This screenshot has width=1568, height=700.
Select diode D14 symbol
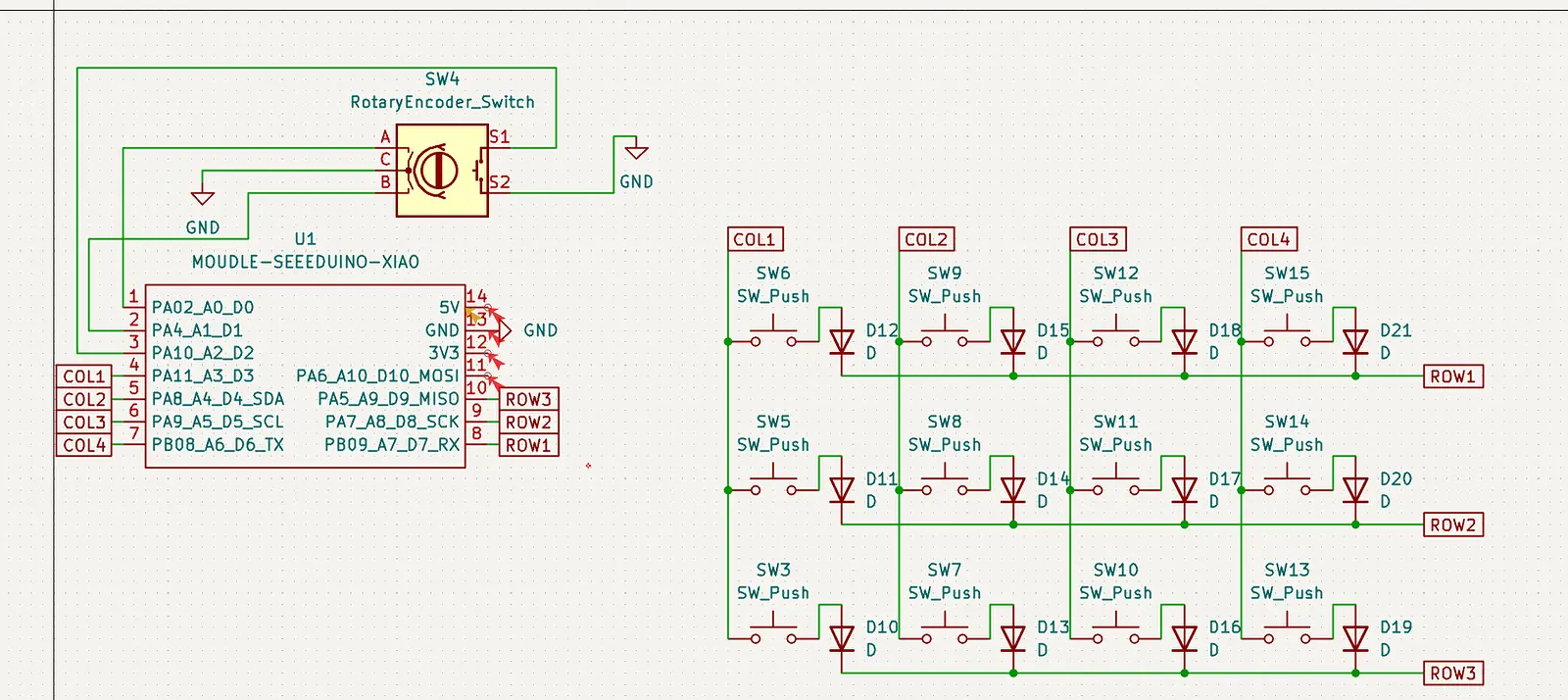[1013, 489]
